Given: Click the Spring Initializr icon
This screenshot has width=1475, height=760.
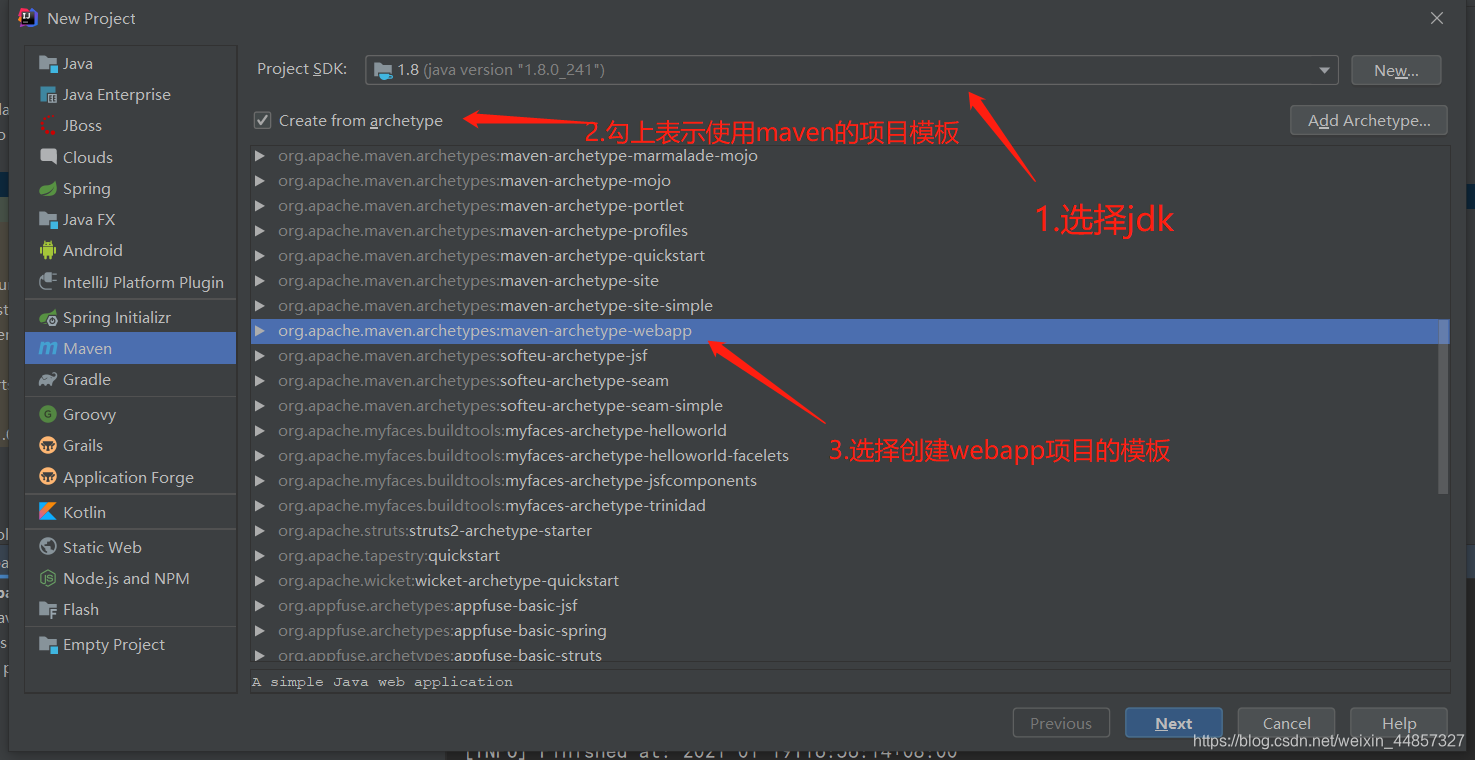Looking at the screenshot, I should click(x=48, y=318).
